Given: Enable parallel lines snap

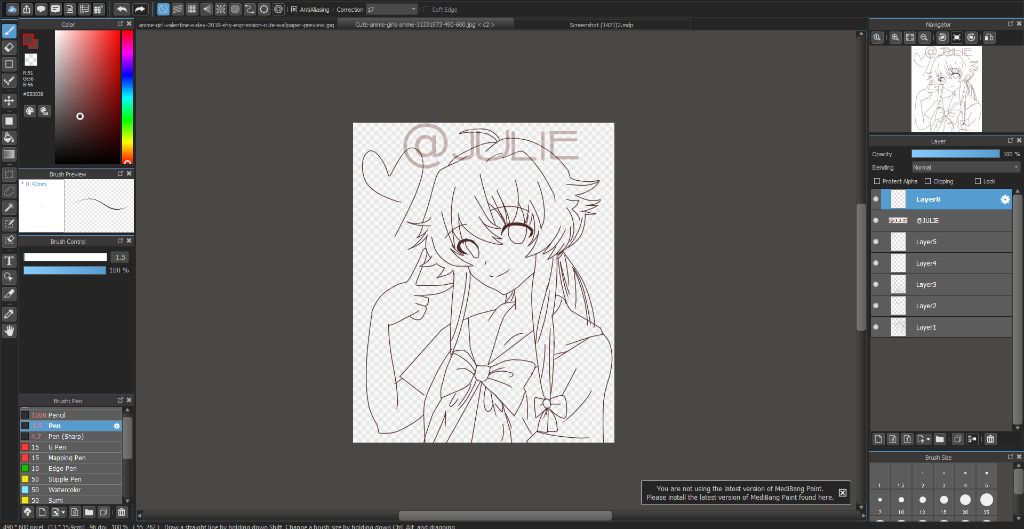Looking at the screenshot, I should [178, 9].
